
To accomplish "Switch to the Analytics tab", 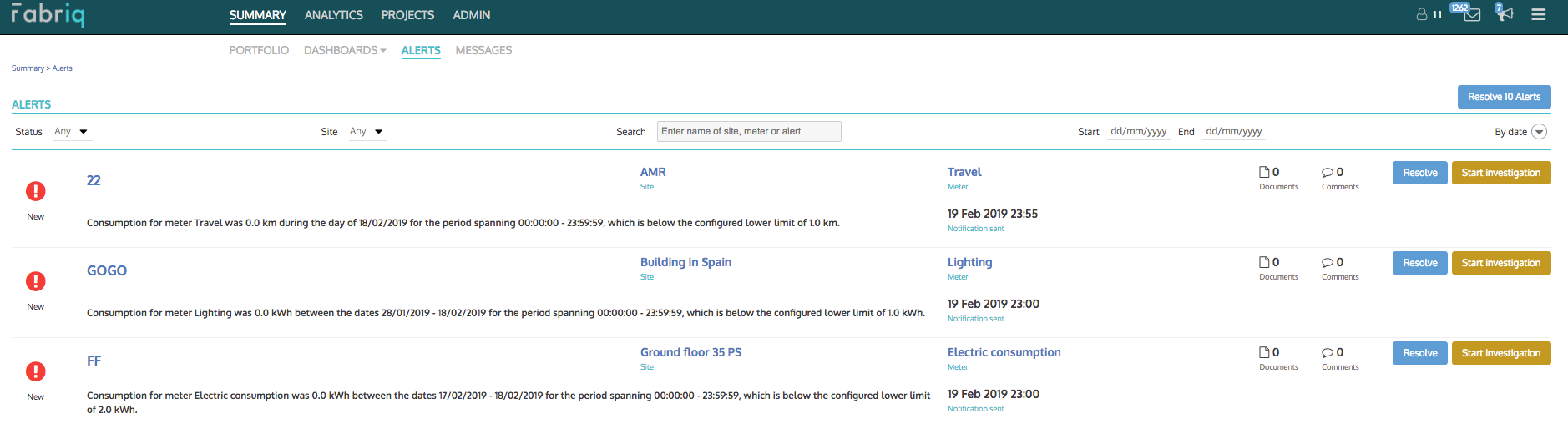I will 333,15.
